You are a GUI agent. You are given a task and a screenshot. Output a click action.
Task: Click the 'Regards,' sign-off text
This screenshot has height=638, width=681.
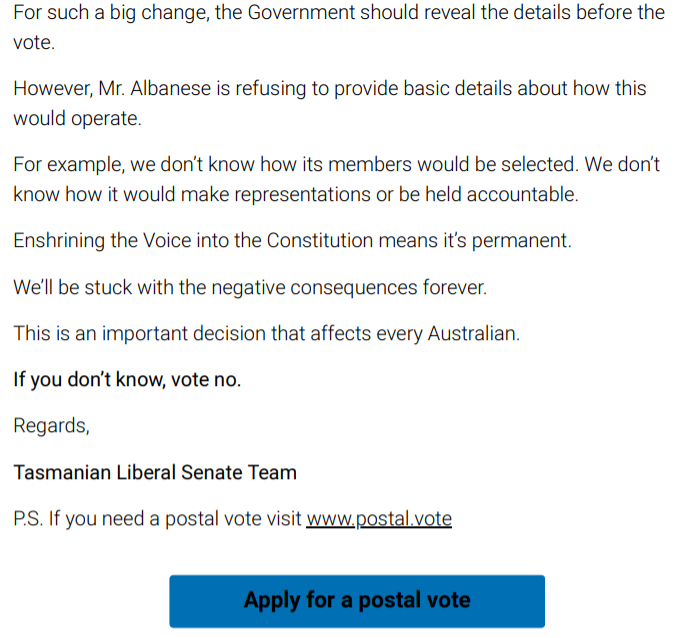[x=51, y=426]
